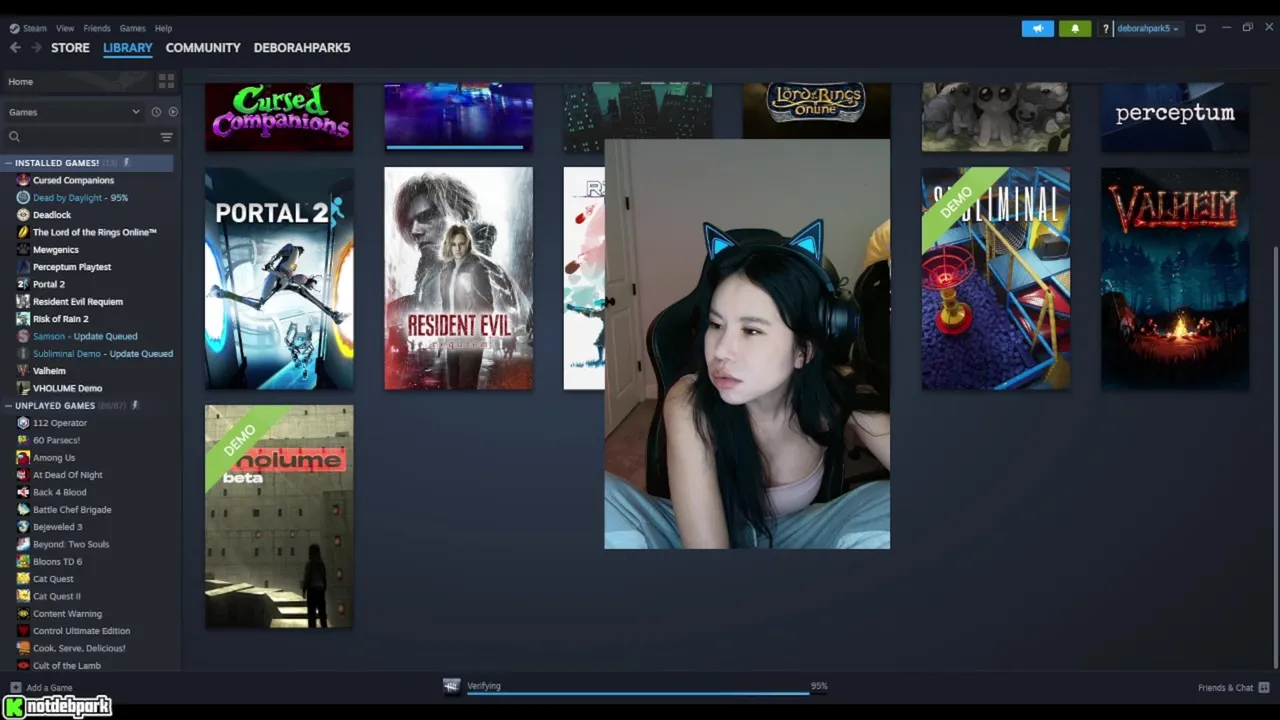Click the Deadlock sidebar icon
This screenshot has height=720, width=1280.
[23, 215]
